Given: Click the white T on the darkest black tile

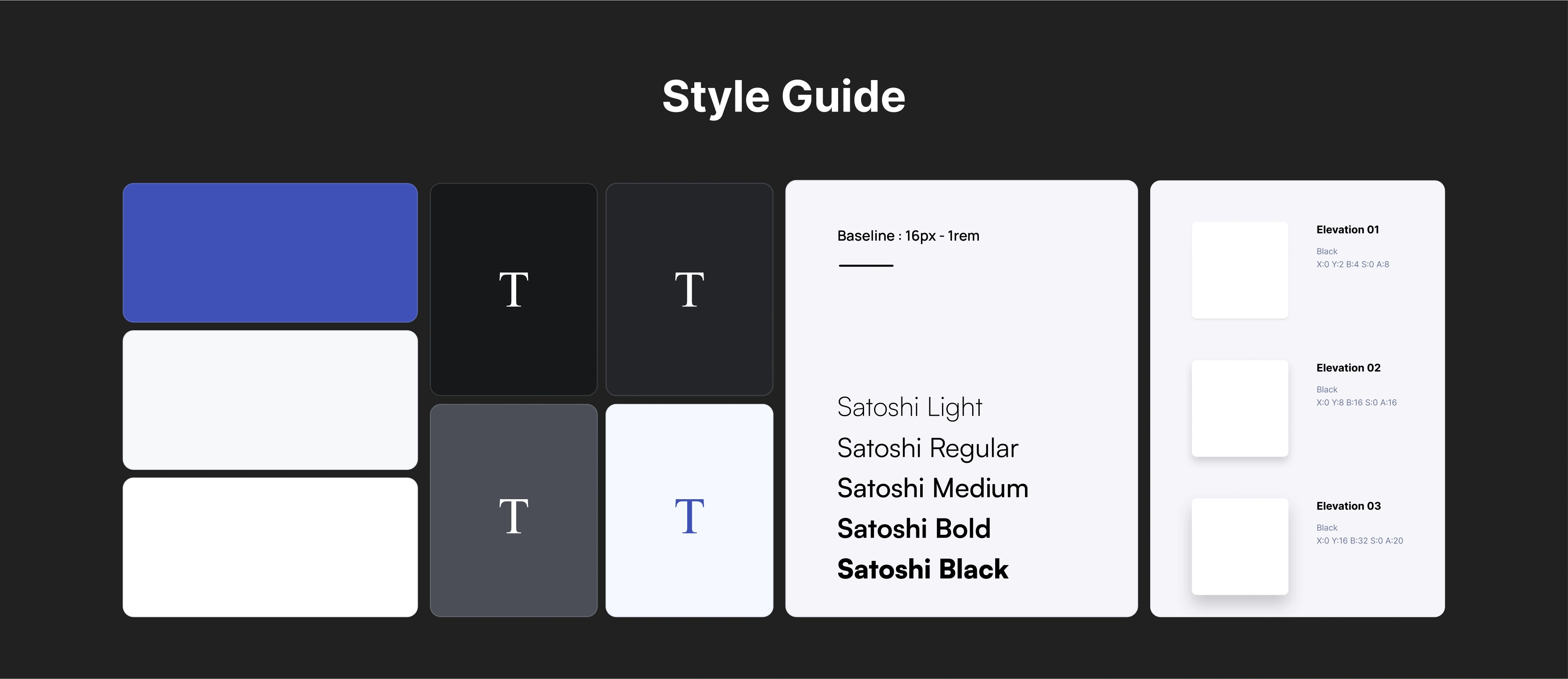Looking at the screenshot, I should tap(513, 290).
